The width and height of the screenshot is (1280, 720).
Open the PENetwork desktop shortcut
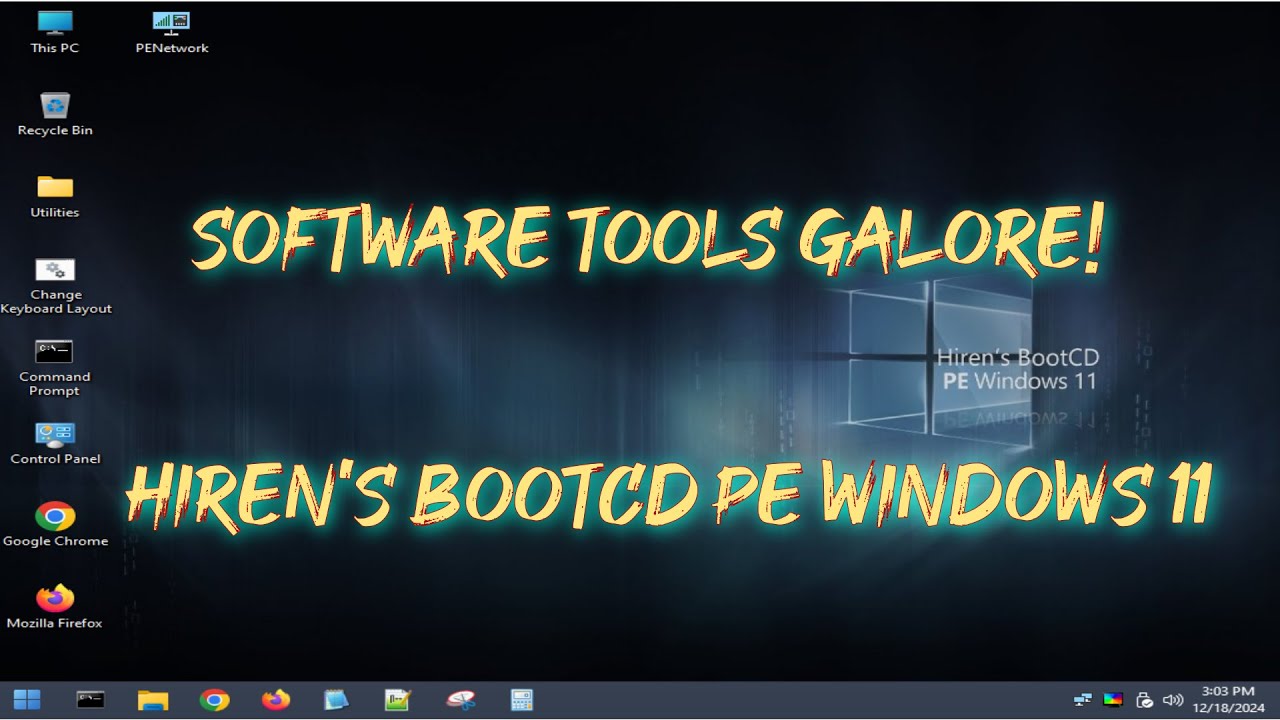tap(172, 31)
